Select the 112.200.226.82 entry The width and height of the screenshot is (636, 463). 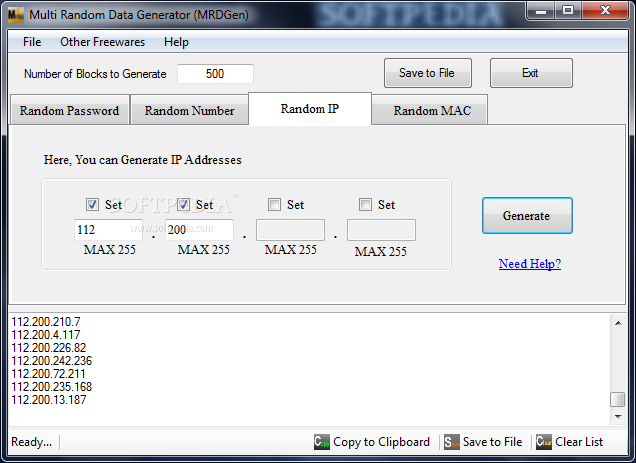point(49,348)
